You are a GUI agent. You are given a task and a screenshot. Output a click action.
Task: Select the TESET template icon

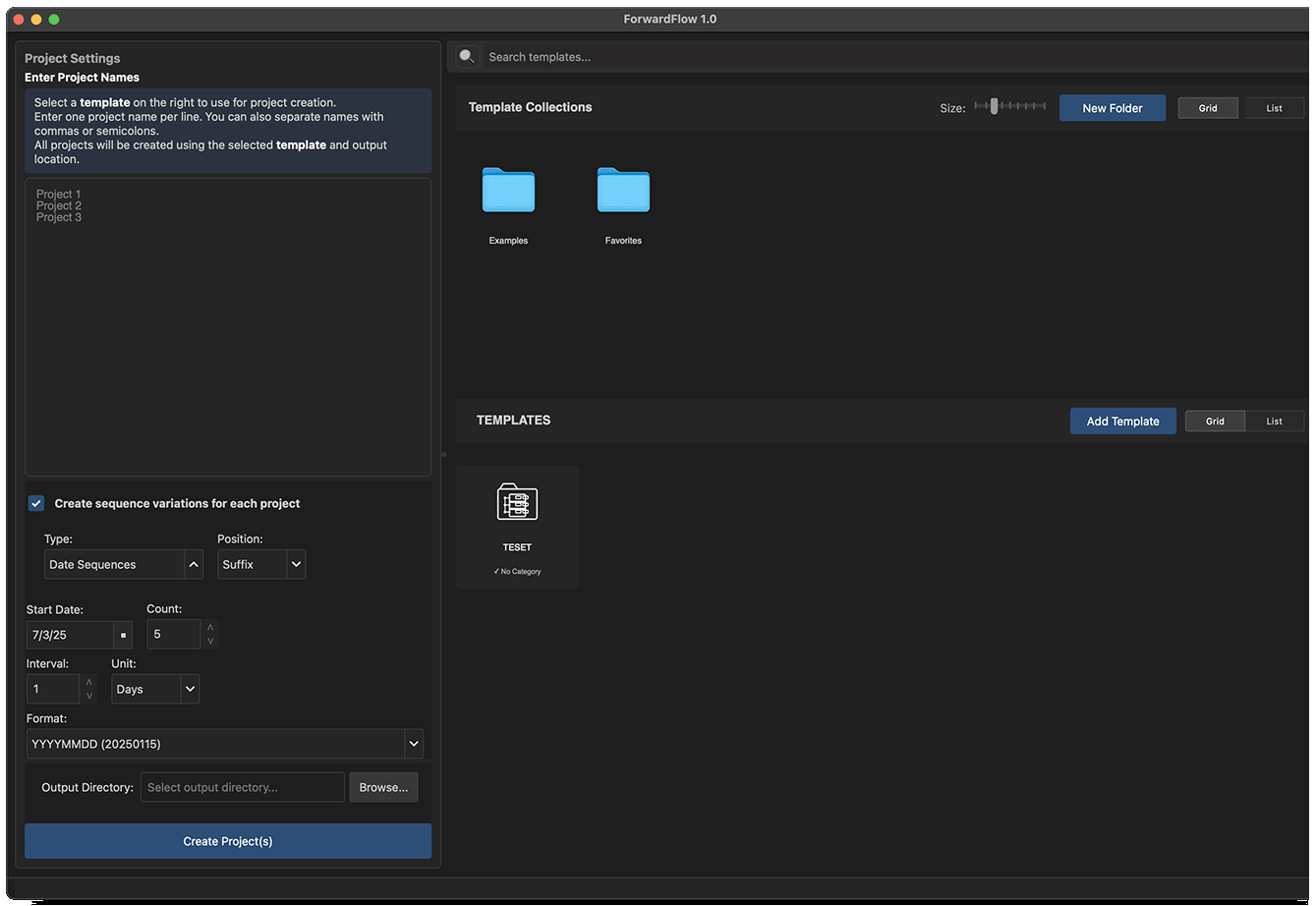point(517,503)
